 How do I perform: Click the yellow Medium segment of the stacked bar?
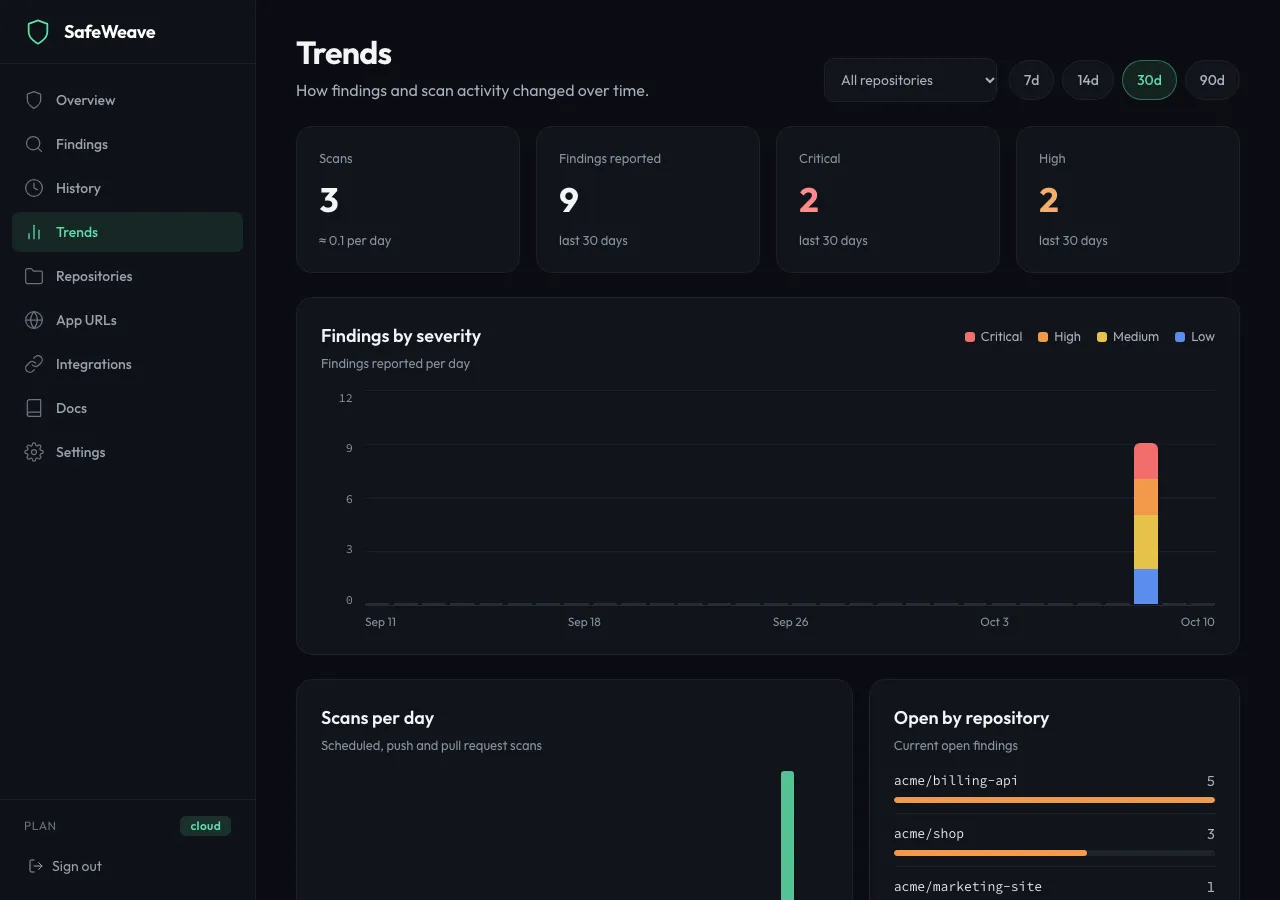pyautogui.click(x=1146, y=542)
